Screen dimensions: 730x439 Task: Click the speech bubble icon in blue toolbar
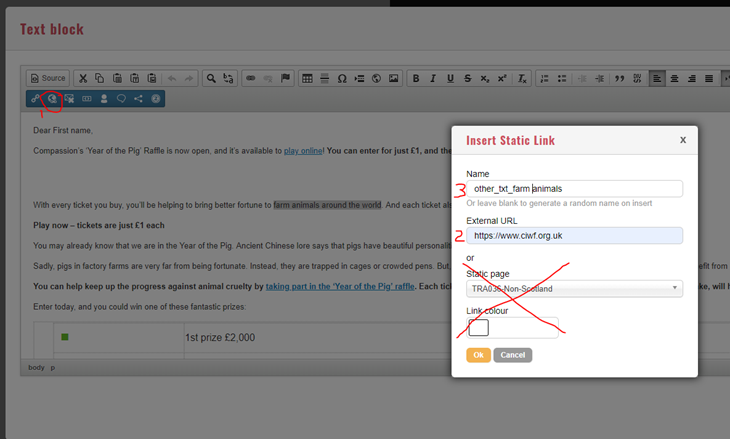(x=121, y=99)
